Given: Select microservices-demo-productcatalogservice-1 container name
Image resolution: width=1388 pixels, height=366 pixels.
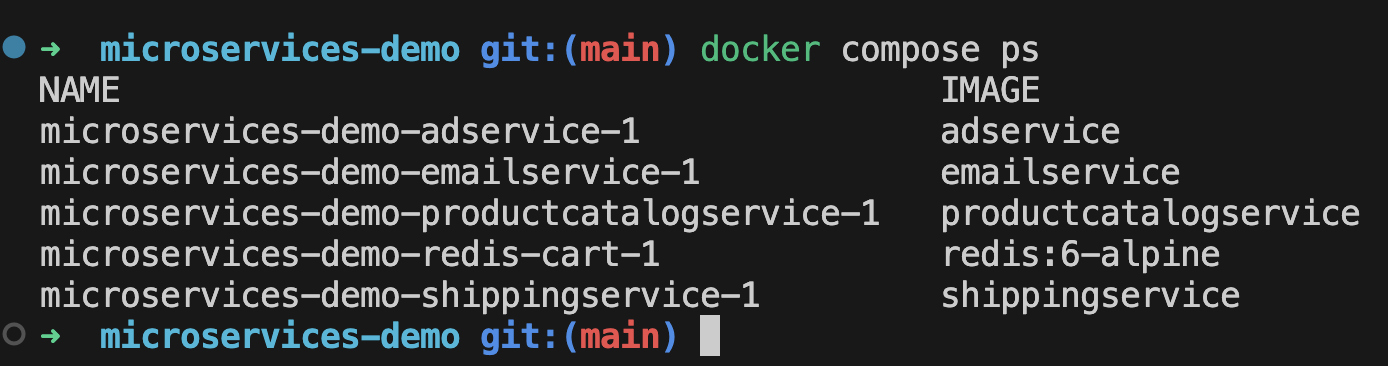Looking at the screenshot, I should click(459, 214).
